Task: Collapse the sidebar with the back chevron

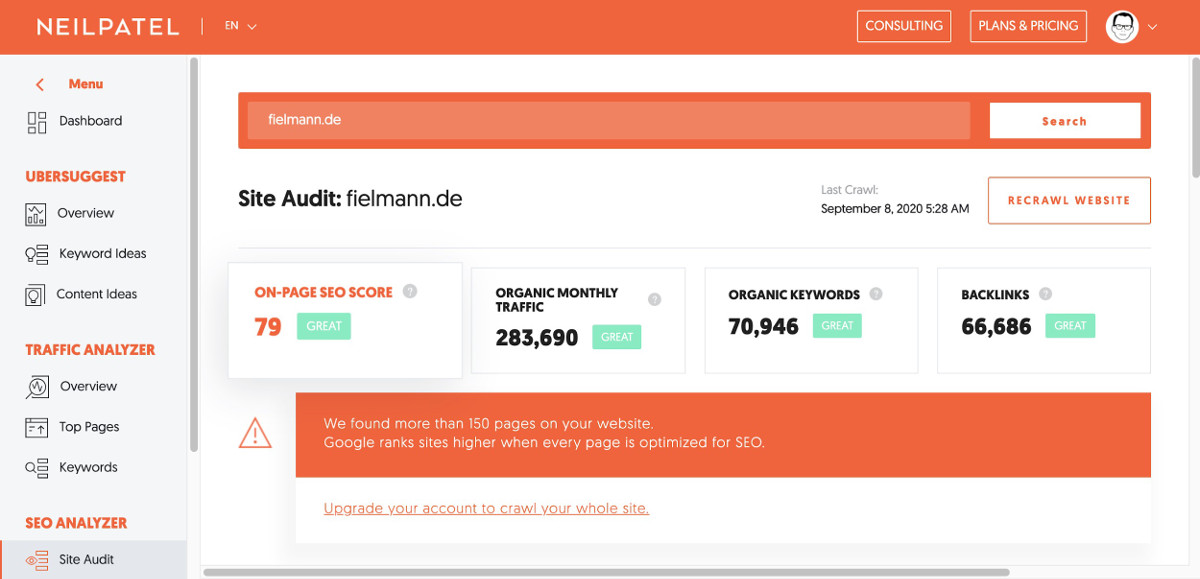Action: [x=40, y=85]
